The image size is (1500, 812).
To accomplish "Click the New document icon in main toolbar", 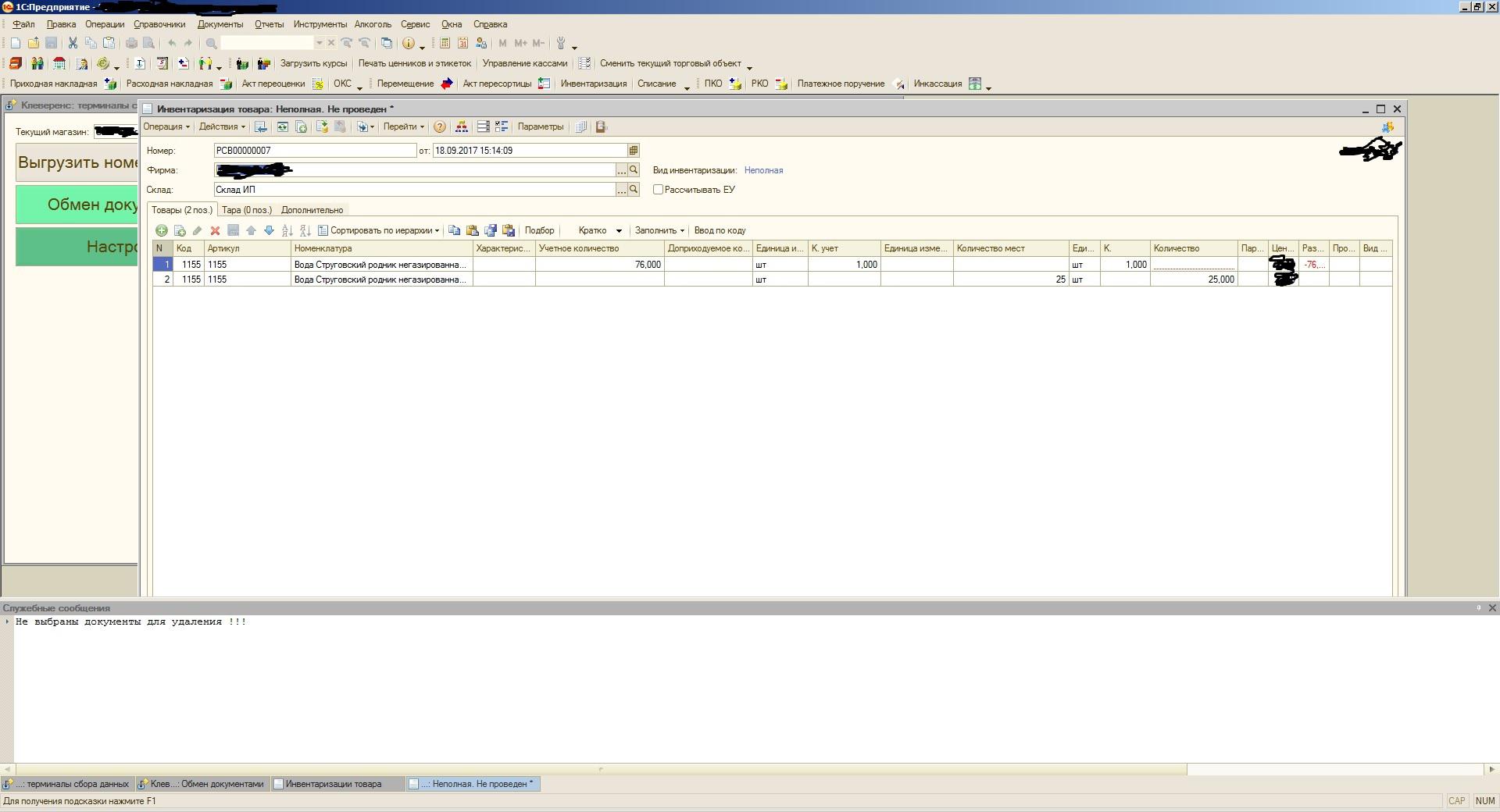I will pyautogui.click(x=15, y=43).
